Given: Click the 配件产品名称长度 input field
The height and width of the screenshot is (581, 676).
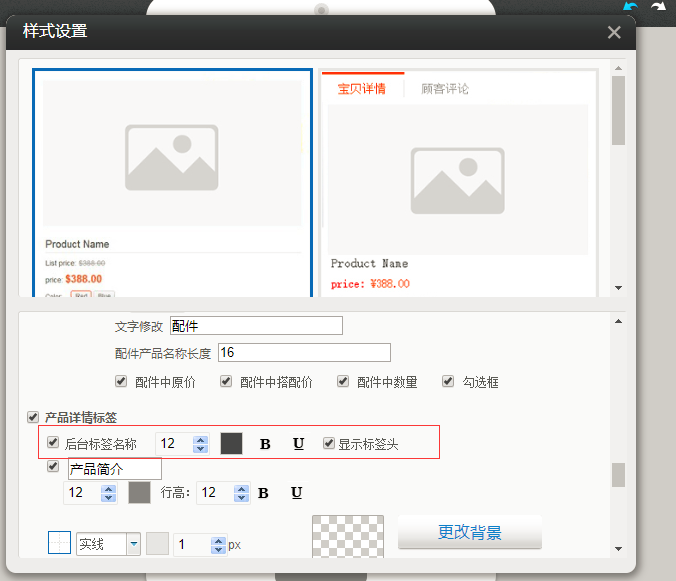Looking at the screenshot, I should (303, 352).
